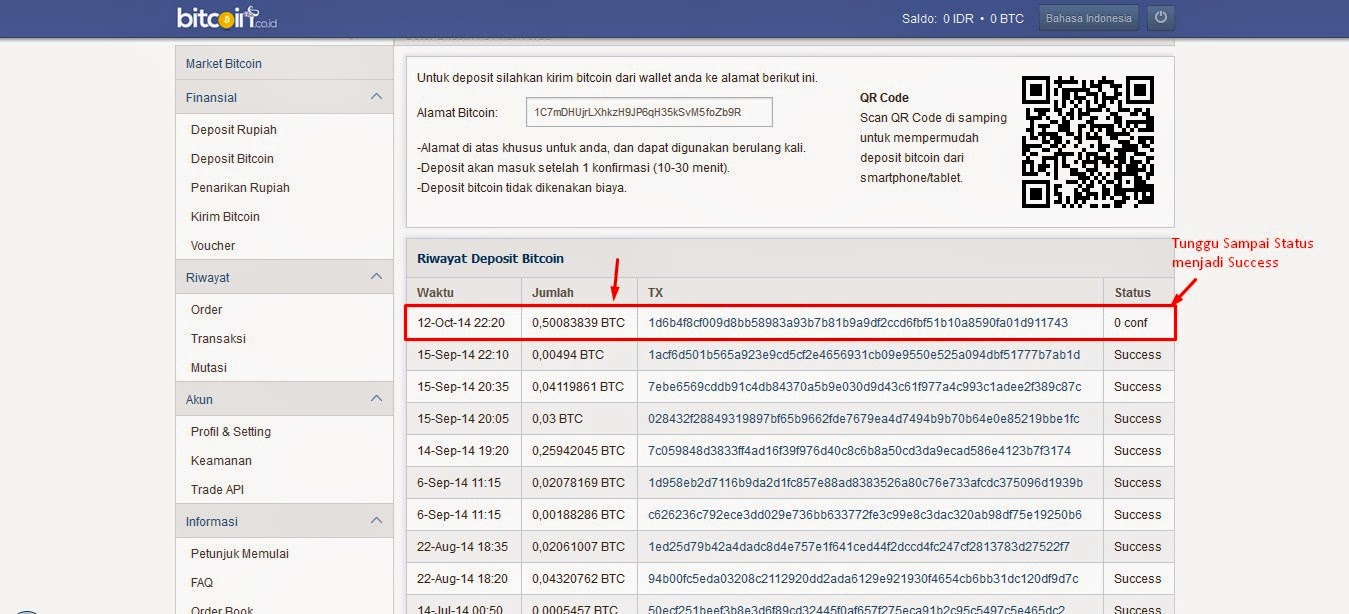Open transaction hash starting with 94b00fc5eda0
The height and width of the screenshot is (614, 1349).
pos(863,579)
